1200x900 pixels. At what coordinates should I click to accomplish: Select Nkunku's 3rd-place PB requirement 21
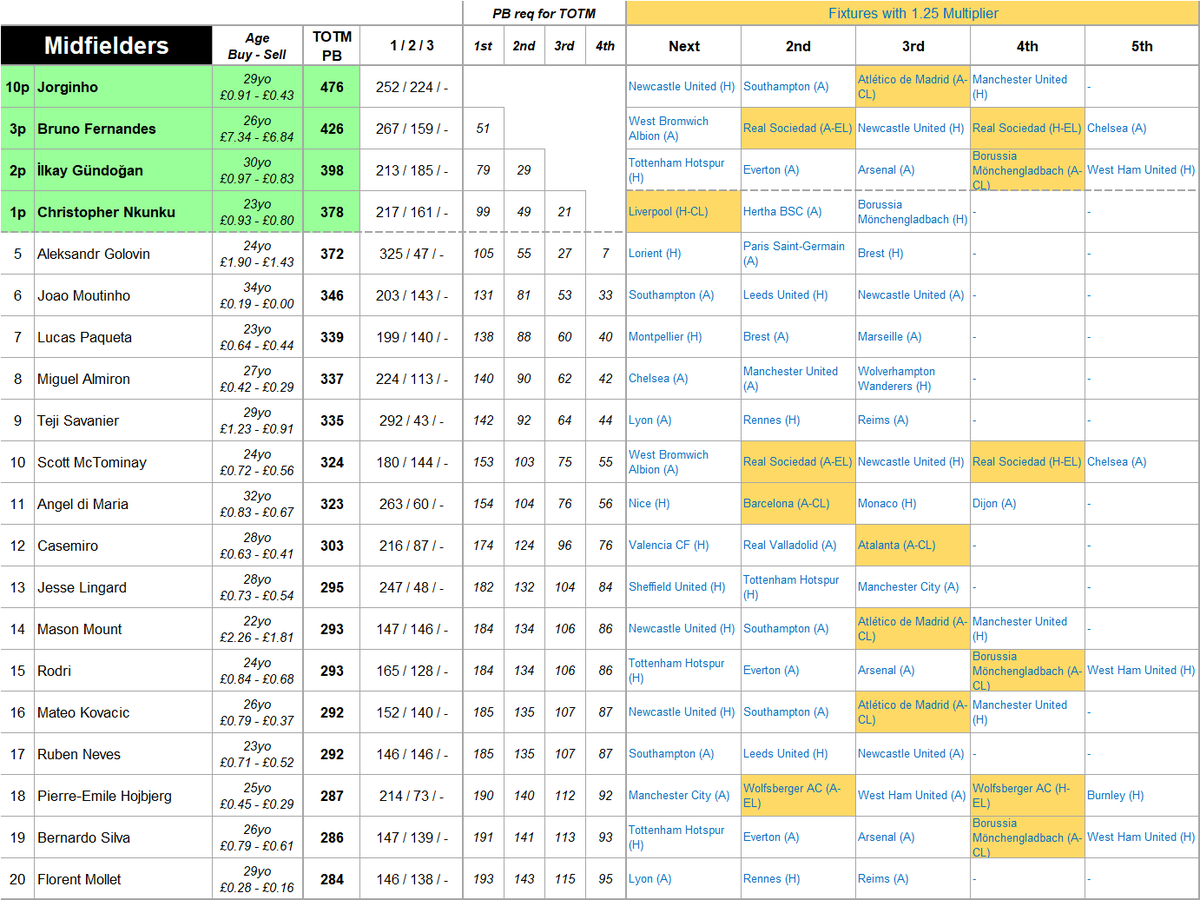click(565, 212)
